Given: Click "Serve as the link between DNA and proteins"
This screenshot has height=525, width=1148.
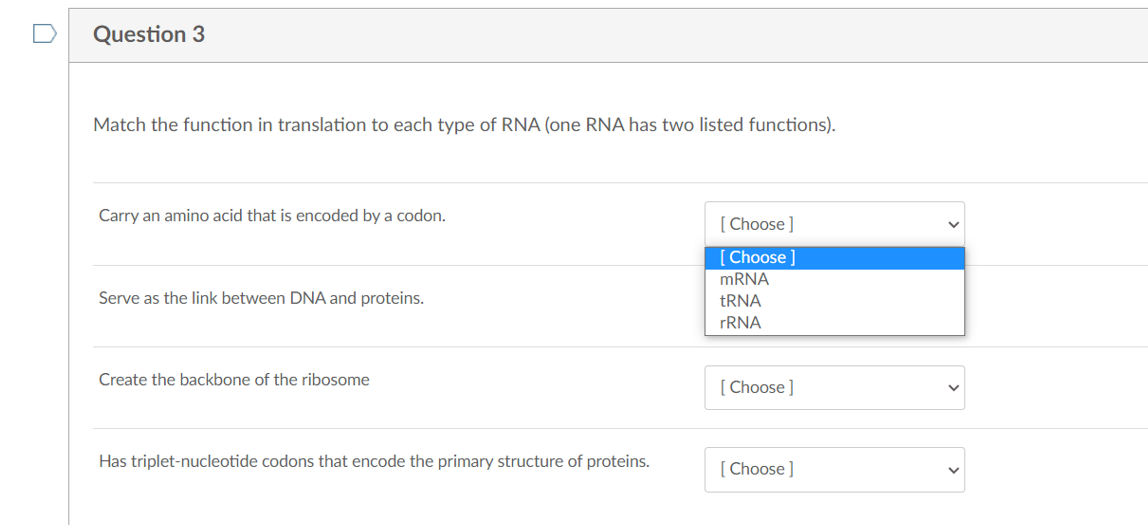Looking at the screenshot, I should tap(261, 298).
